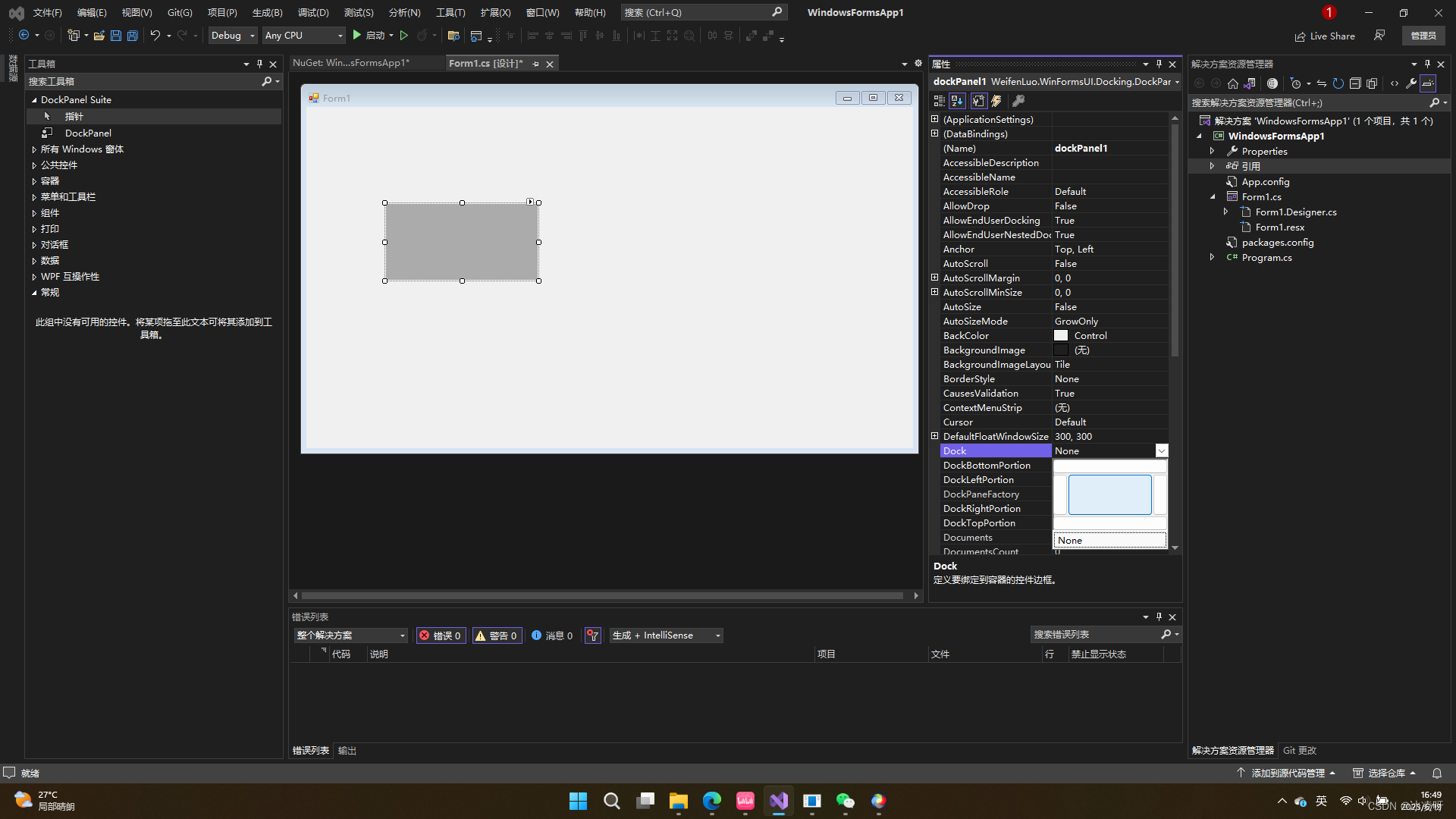
Task: Click the Home icon in Solution Explorer
Action: [x=1233, y=83]
